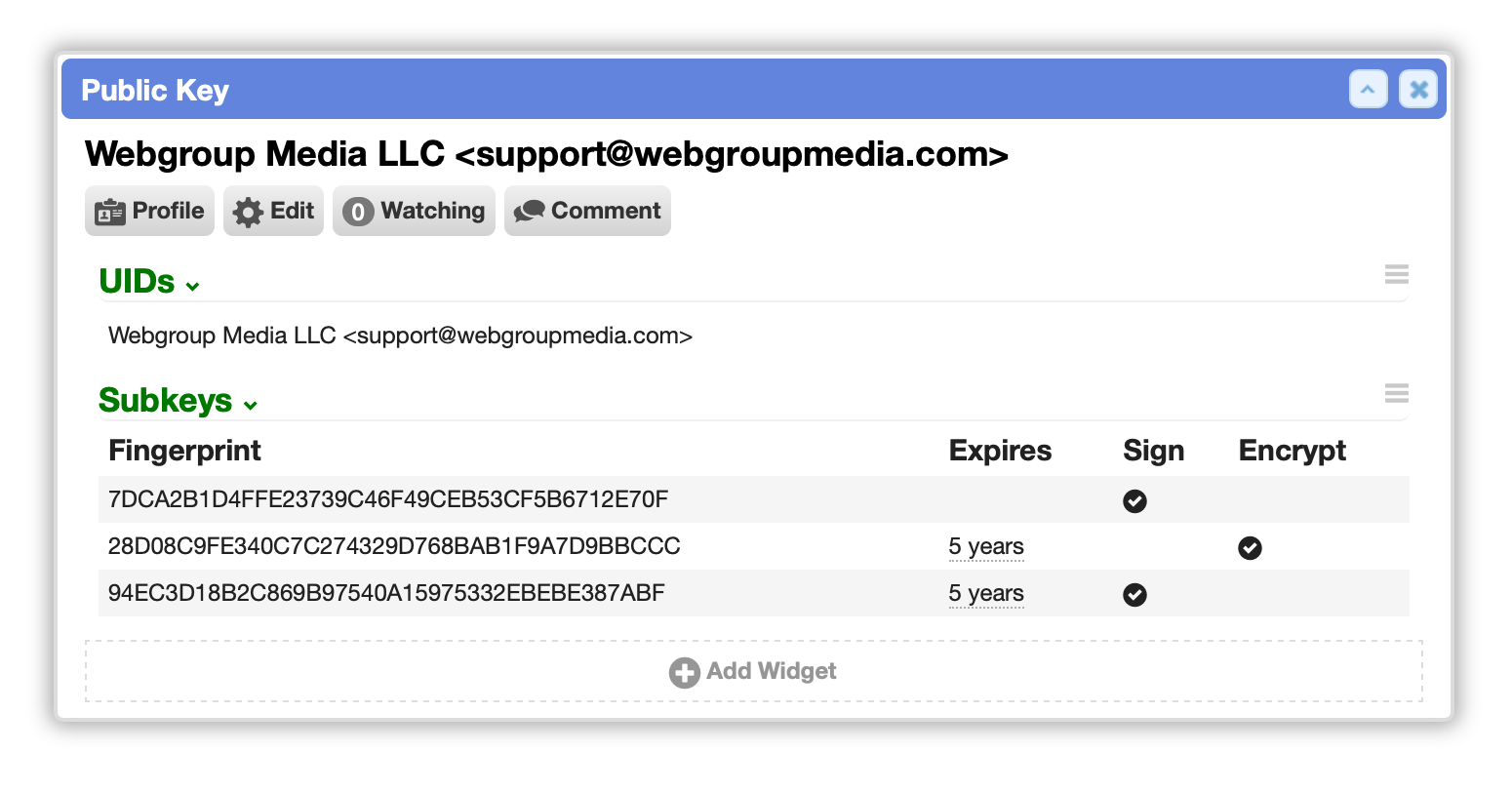Image resolution: width=1512 pixels, height=792 pixels.
Task: Open the Comment speech bubble button
Action: click(x=587, y=211)
